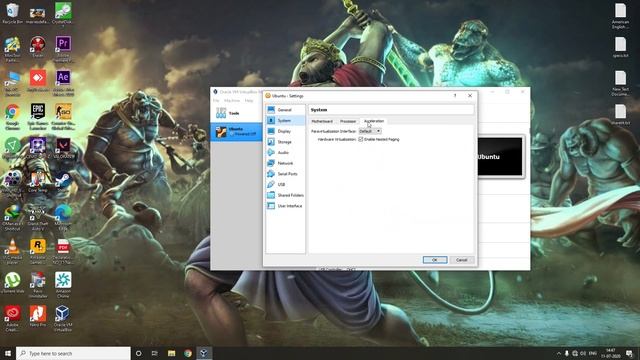Viewport: 640px width, 360px height.
Task: Click Cancel in the Ubuntu Settings dialog
Action: 462,260
